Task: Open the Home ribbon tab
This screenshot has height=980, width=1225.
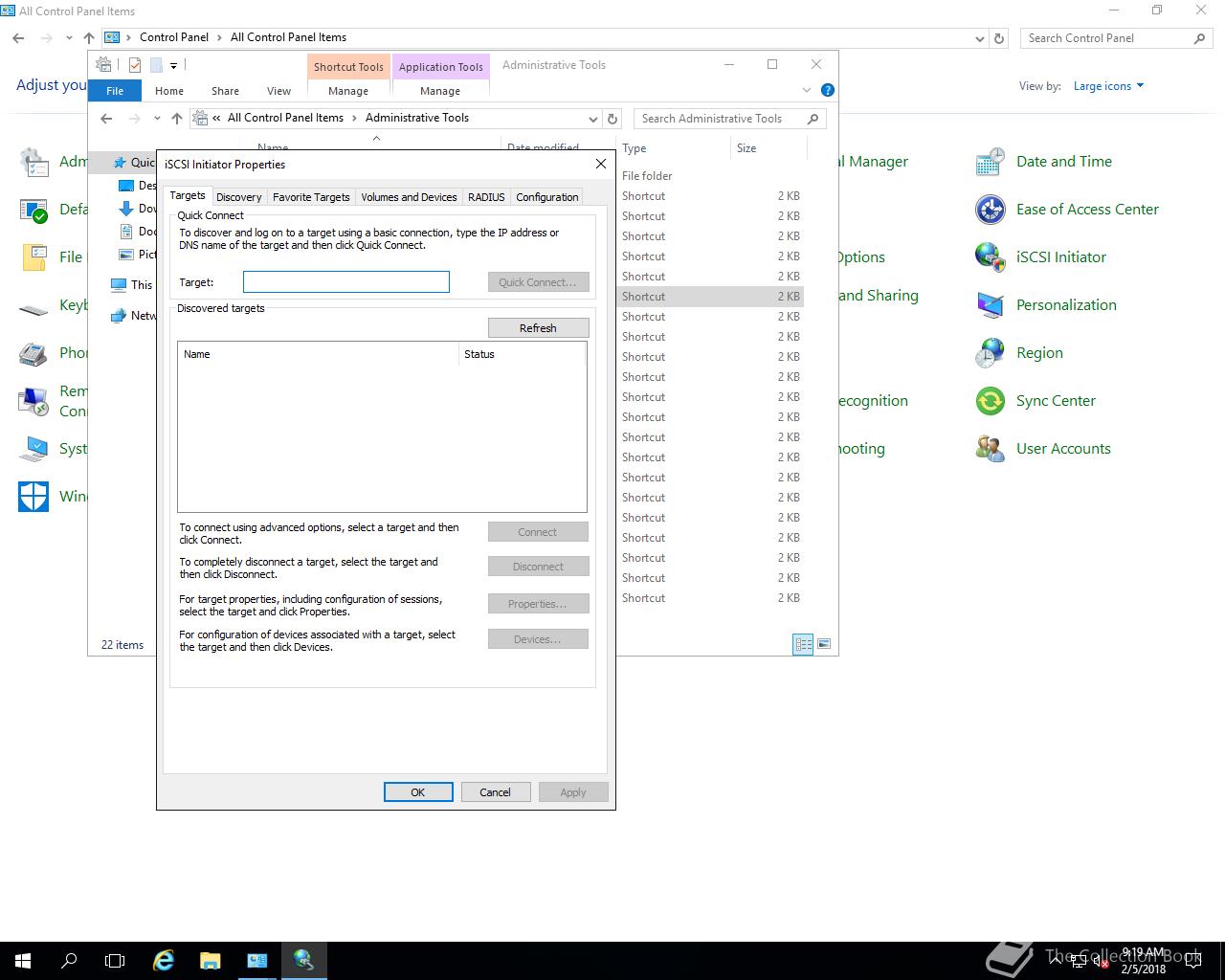Action: (x=169, y=91)
